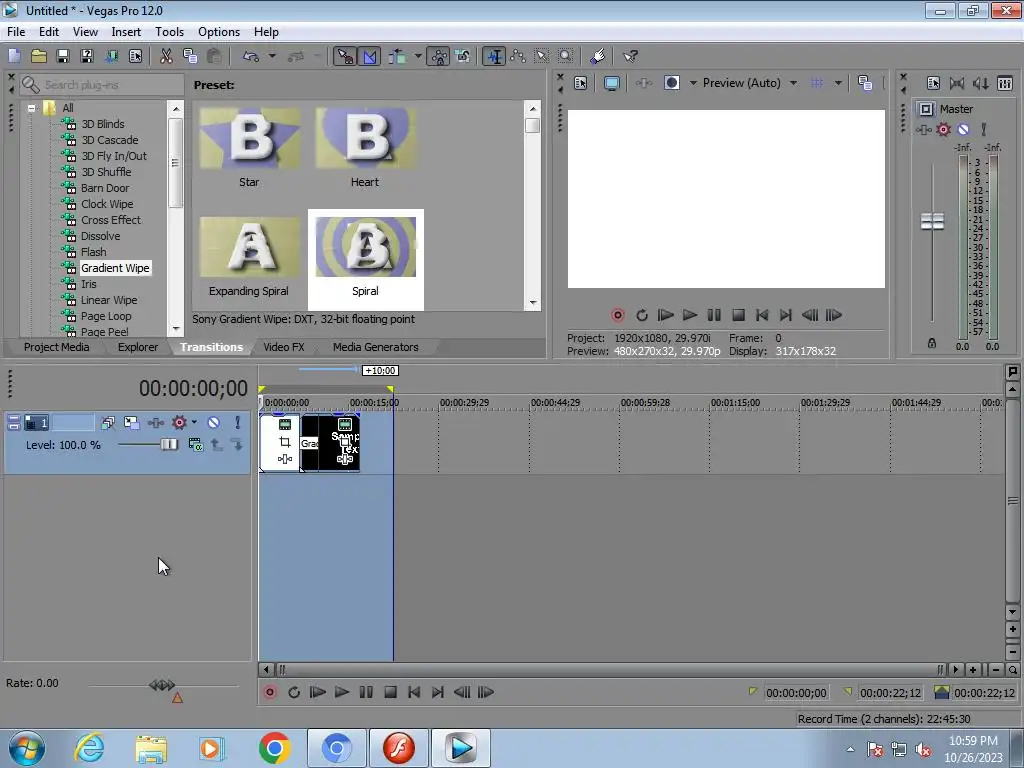Click the What's This help icon
The width and height of the screenshot is (1024, 768).
coord(630,57)
